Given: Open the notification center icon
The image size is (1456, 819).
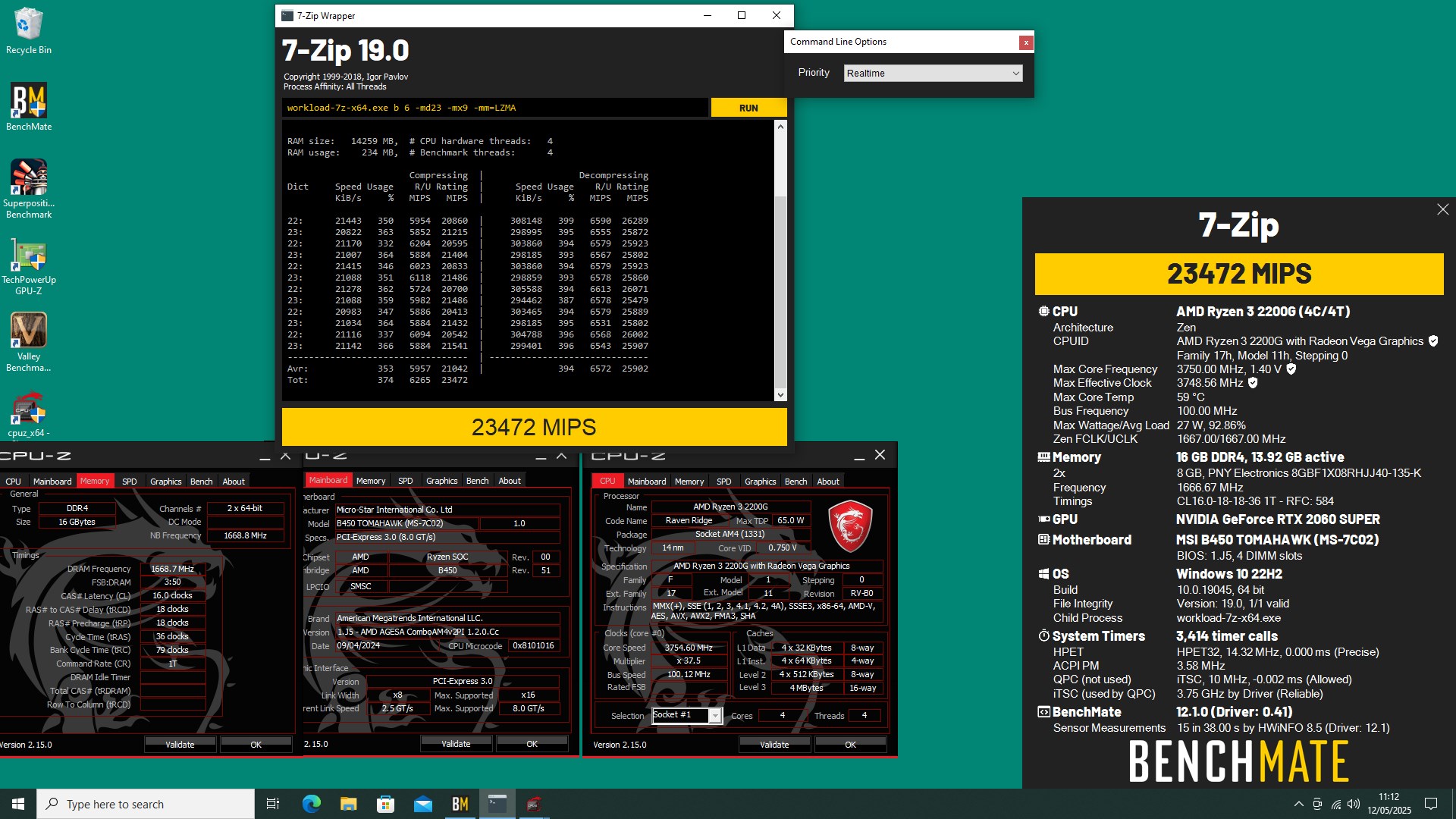Looking at the screenshot, I should click(x=1431, y=804).
